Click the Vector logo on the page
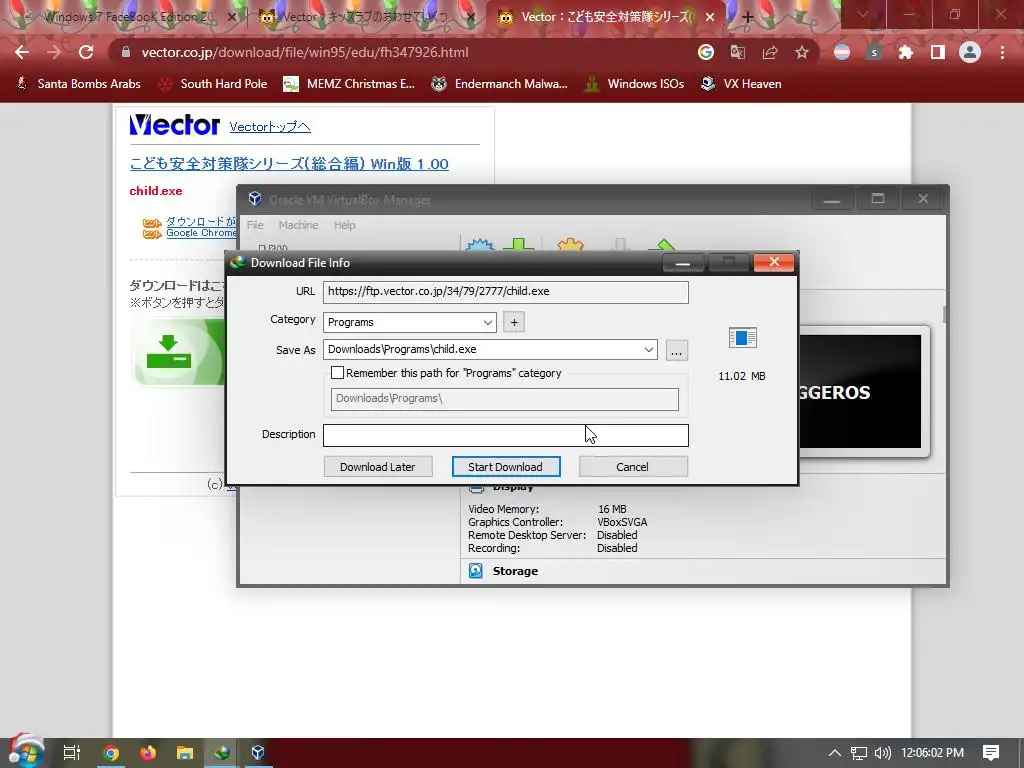This screenshot has height=768, width=1024. point(174,125)
